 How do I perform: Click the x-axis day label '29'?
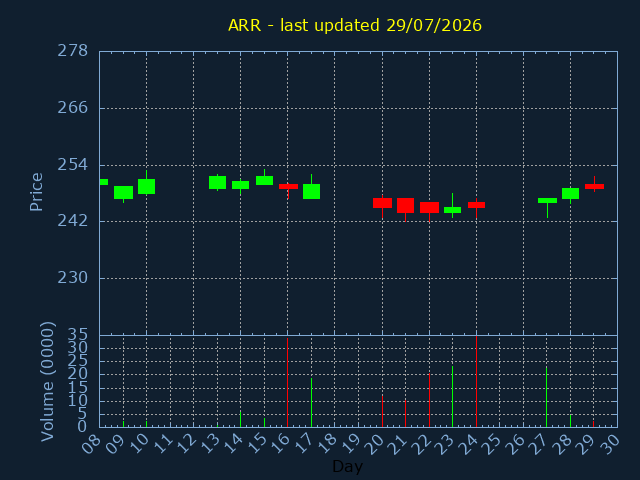coord(587,443)
